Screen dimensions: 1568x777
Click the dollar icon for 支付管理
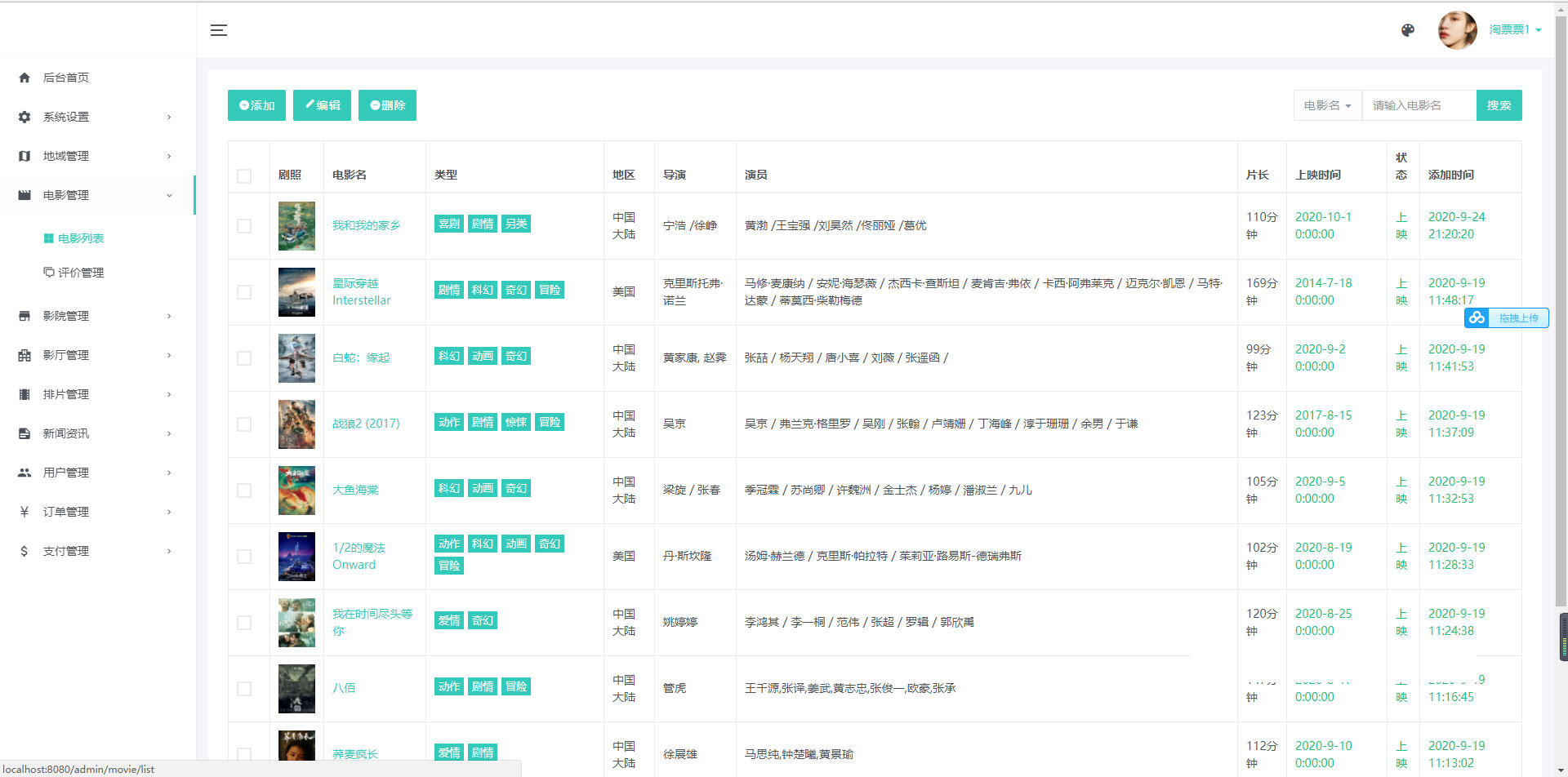click(24, 551)
